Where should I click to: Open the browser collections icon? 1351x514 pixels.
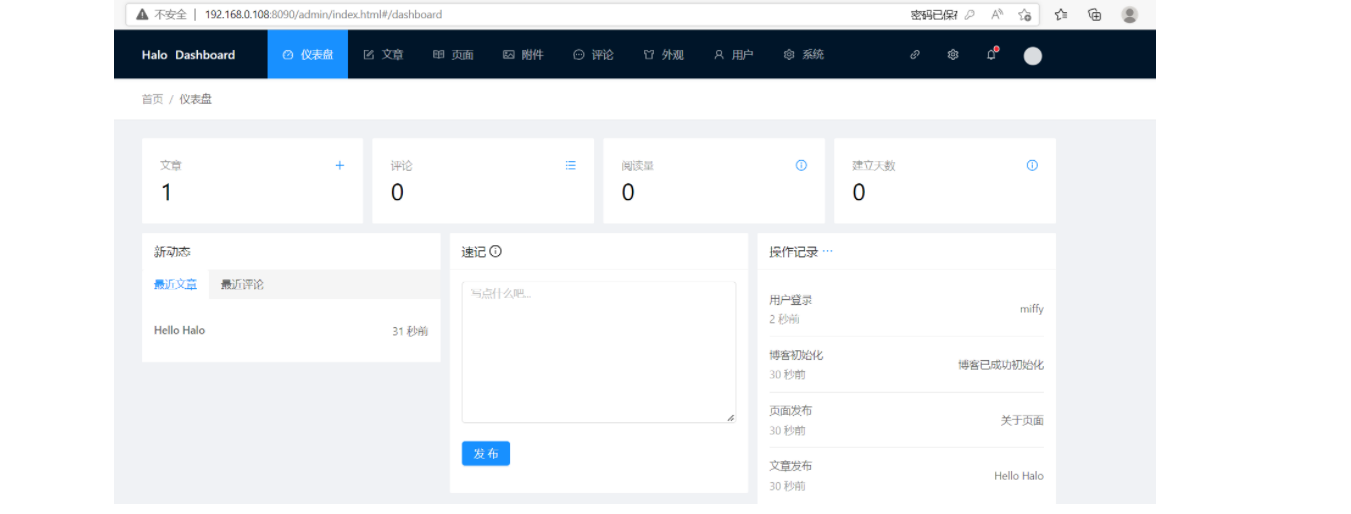(1095, 15)
